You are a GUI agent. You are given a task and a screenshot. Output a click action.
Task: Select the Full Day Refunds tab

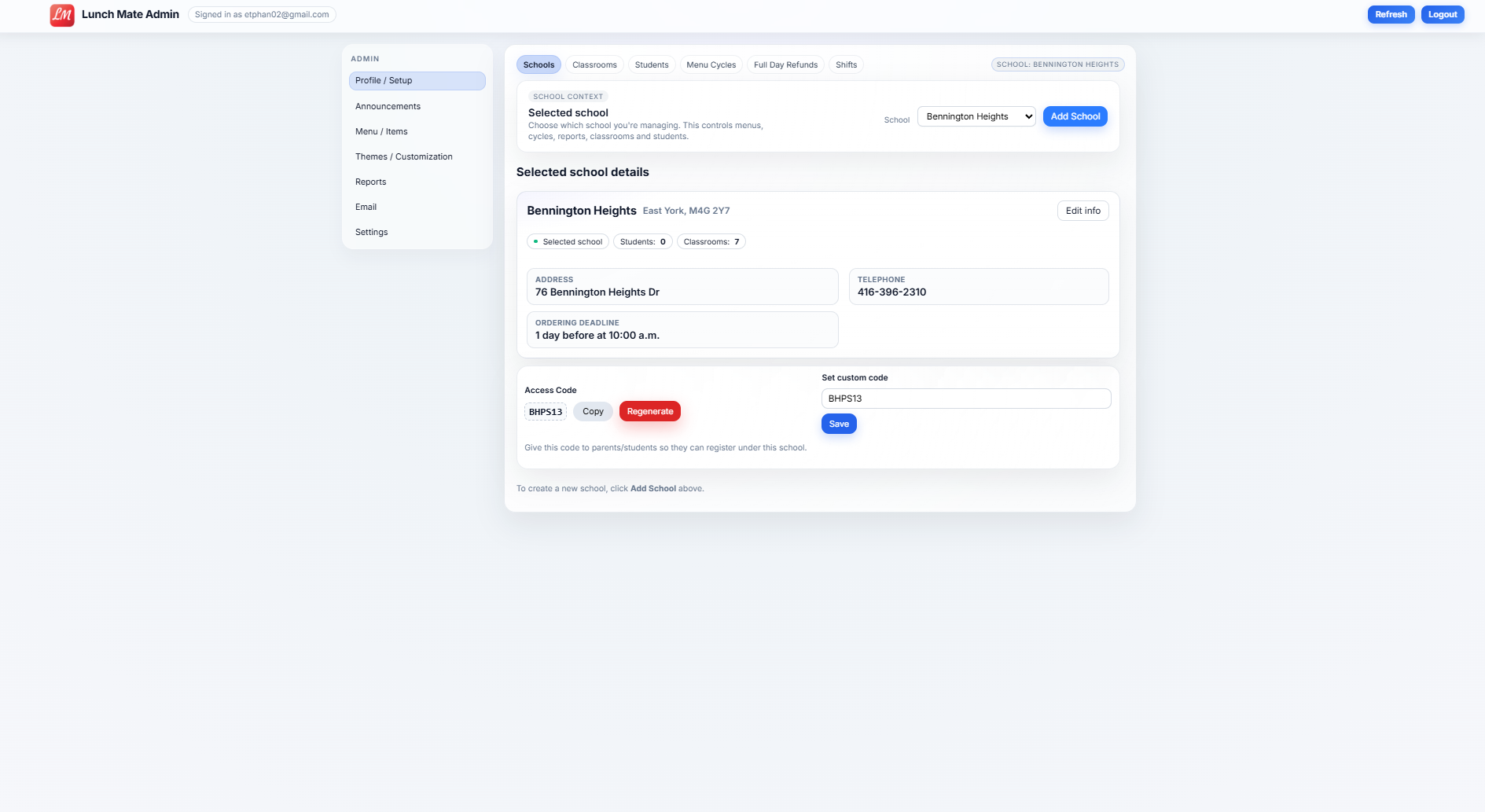coord(785,65)
